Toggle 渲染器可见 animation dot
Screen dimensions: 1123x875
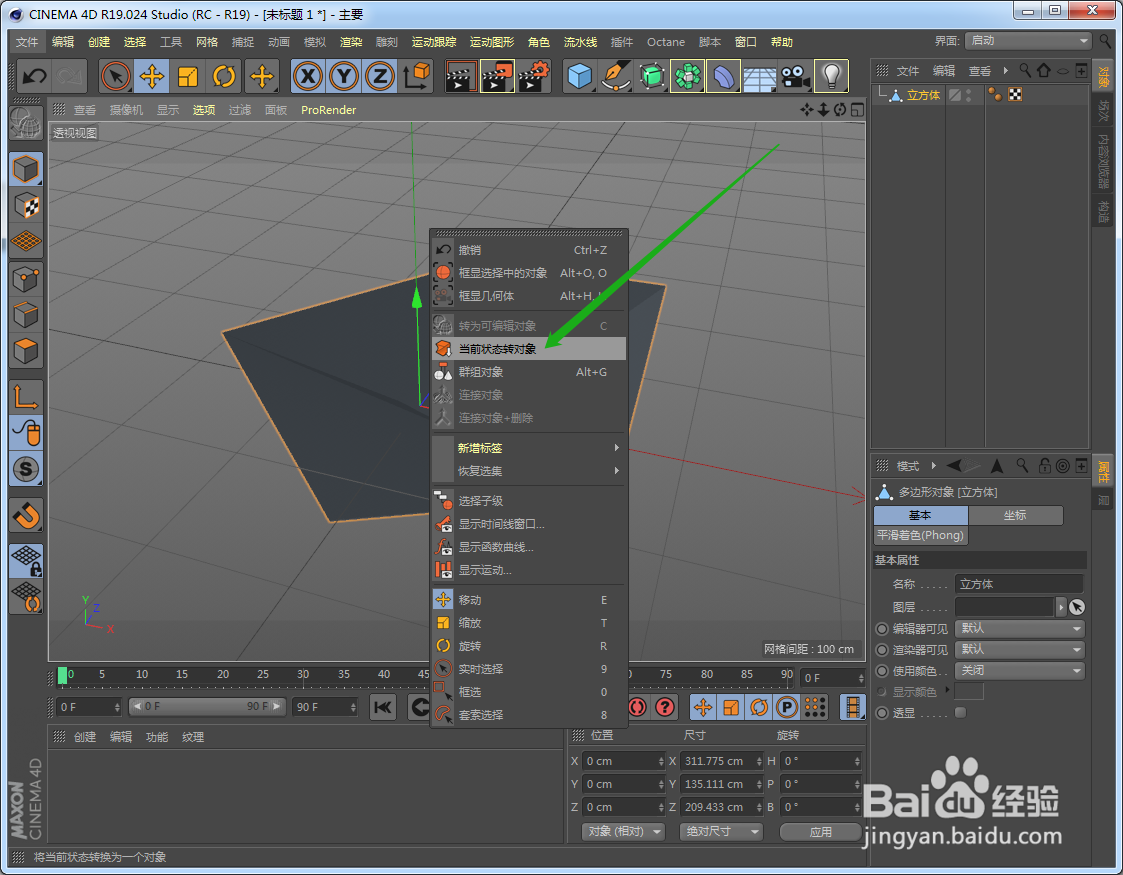[x=882, y=650]
